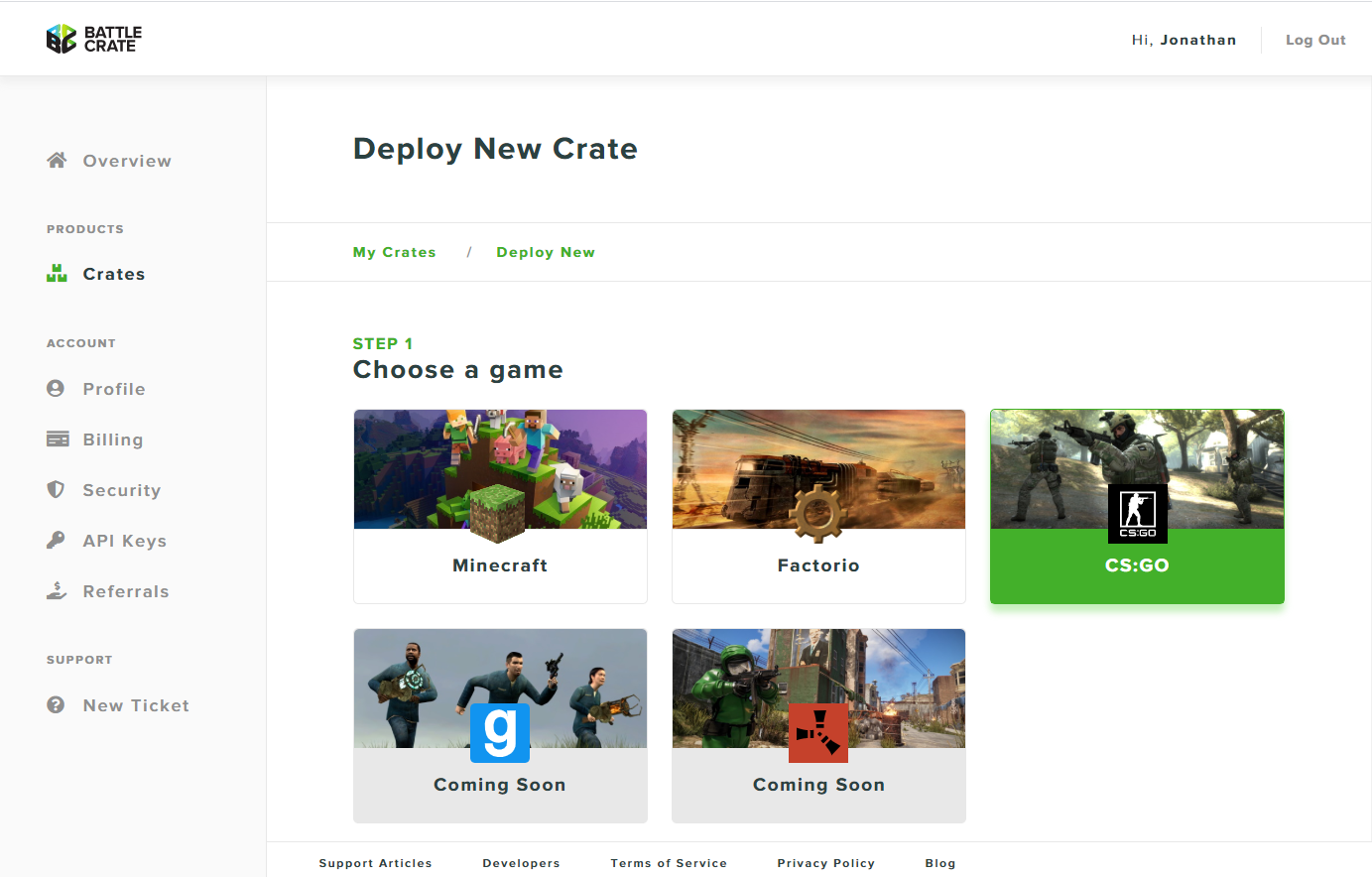Click the CS:GO logo badge

coord(1137,514)
